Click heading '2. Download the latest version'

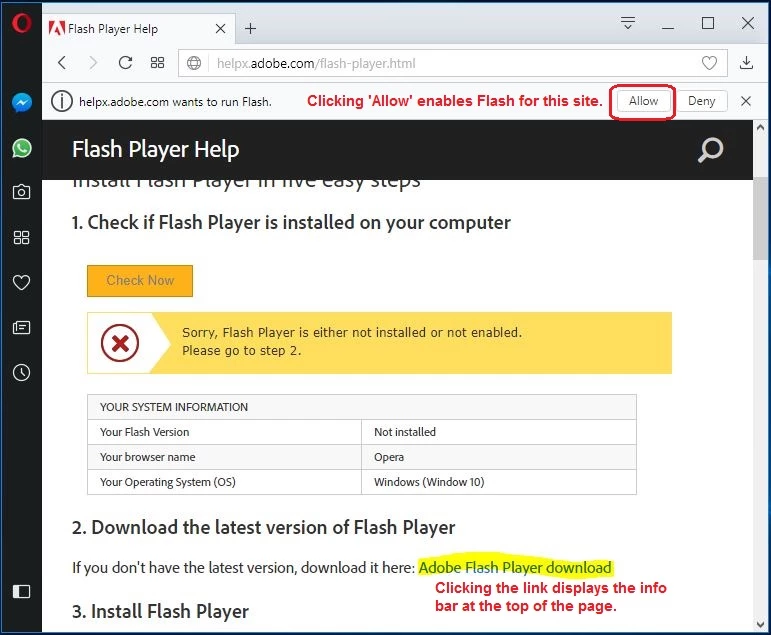click(264, 527)
